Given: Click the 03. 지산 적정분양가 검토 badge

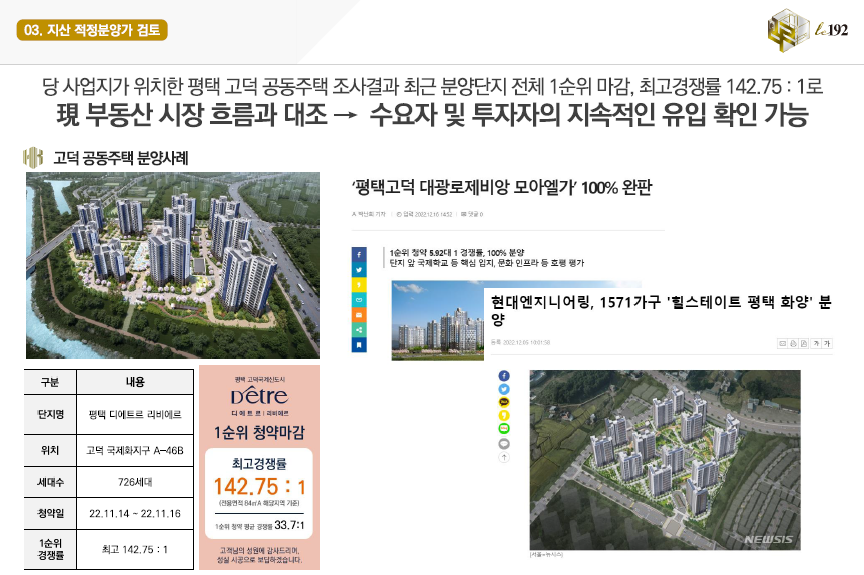Looking at the screenshot, I should click(x=92, y=30).
